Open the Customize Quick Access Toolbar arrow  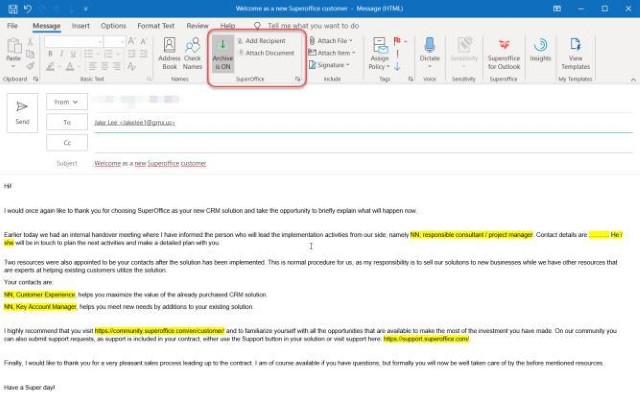pos(85,9)
